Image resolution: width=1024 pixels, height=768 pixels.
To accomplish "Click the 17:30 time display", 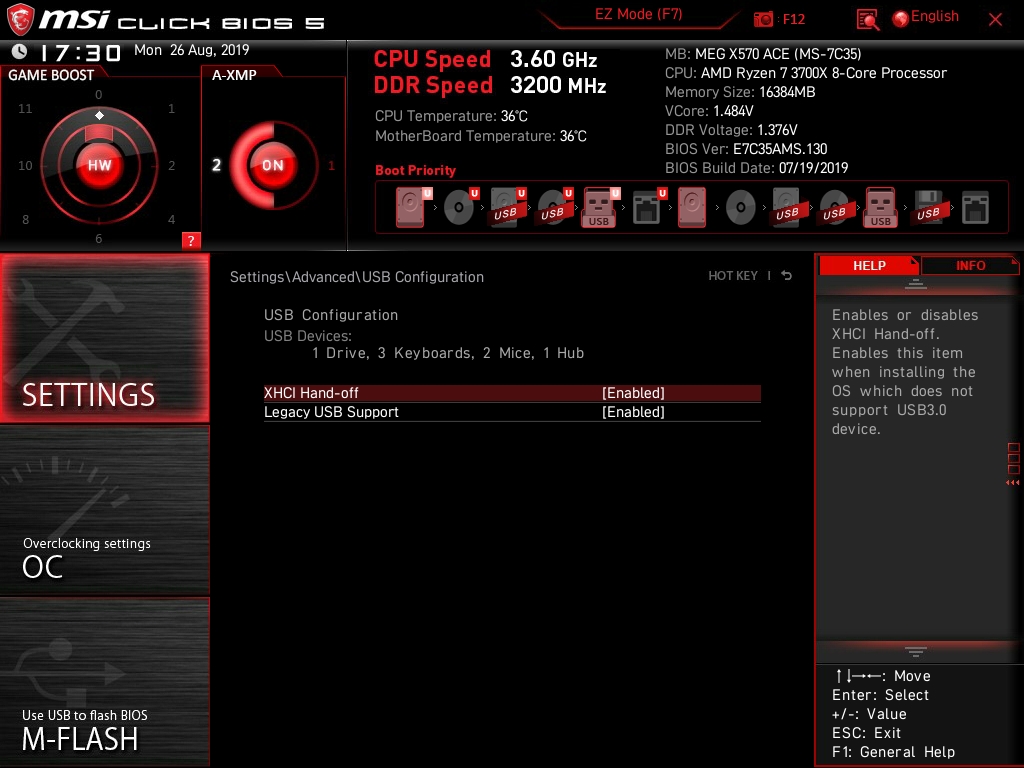I will click(80, 52).
